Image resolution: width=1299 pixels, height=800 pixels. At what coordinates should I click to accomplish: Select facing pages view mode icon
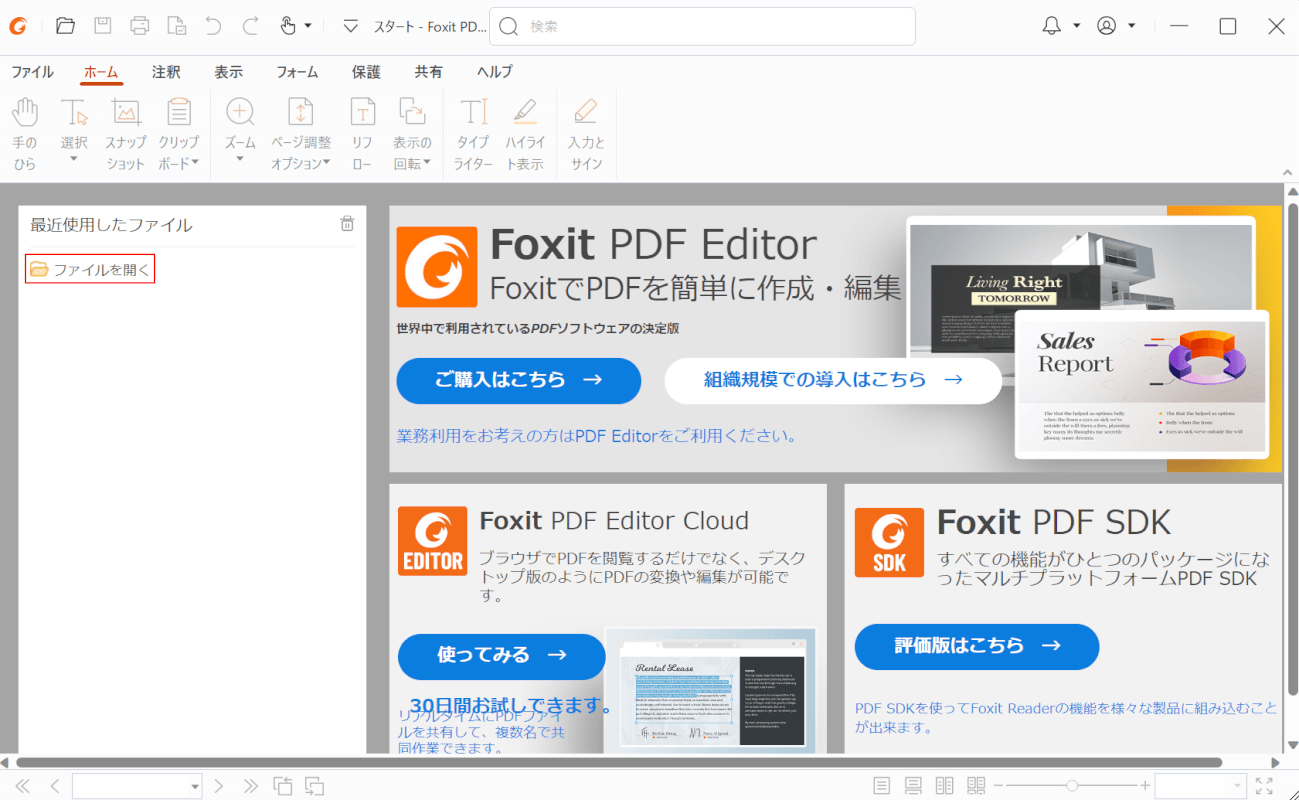pyautogui.click(x=945, y=786)
